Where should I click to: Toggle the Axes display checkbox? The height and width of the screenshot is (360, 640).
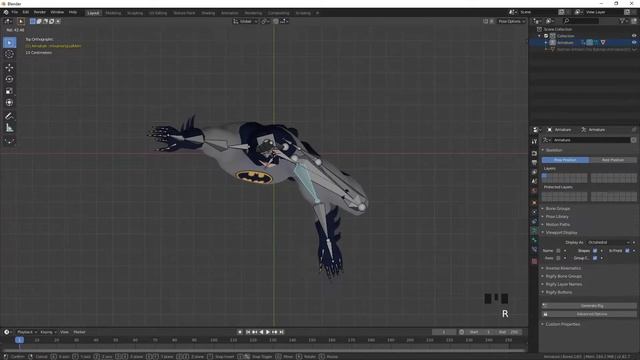[x=558, y=258]
